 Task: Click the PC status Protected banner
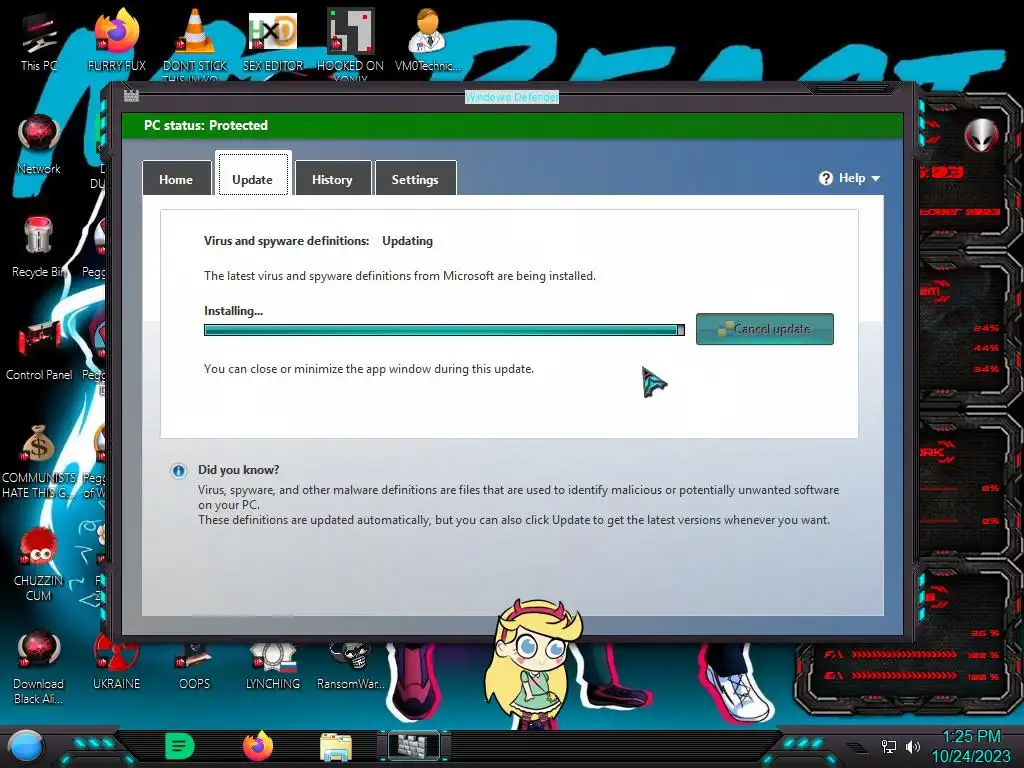coord(512,125)
